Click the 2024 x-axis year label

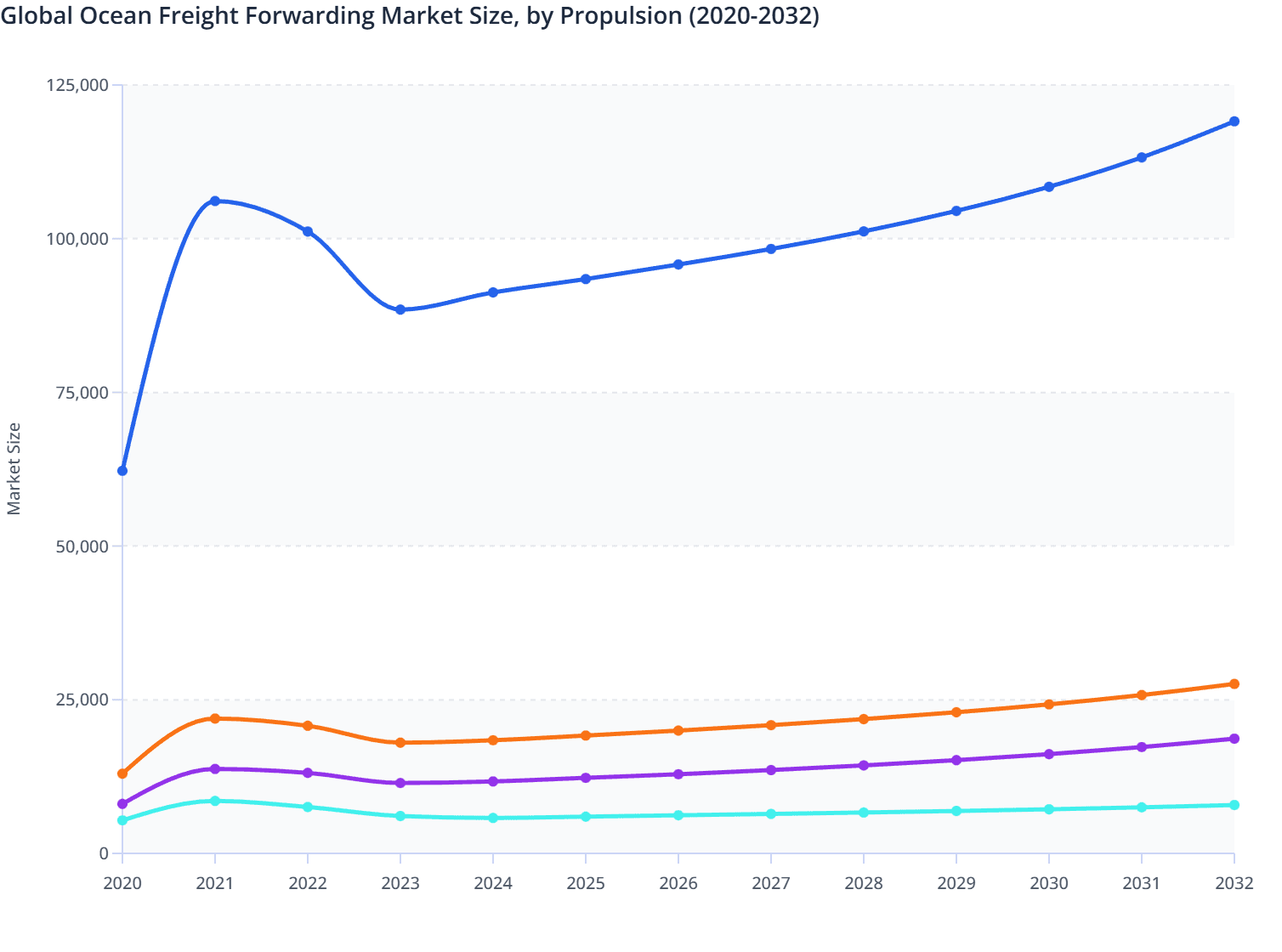(493, 883)
